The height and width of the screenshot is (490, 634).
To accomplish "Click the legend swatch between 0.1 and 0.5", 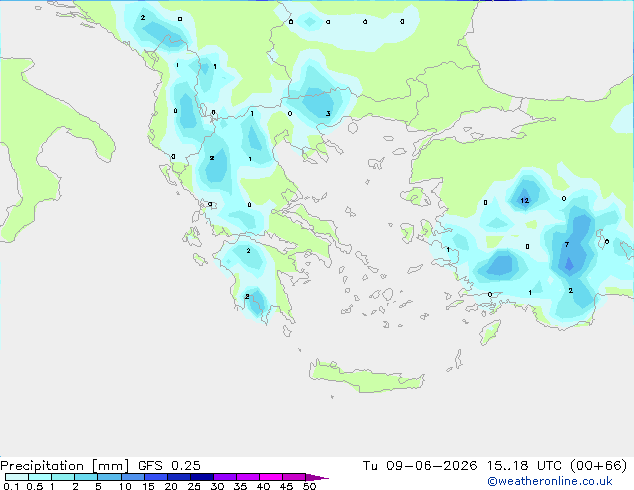I will 17,477.
